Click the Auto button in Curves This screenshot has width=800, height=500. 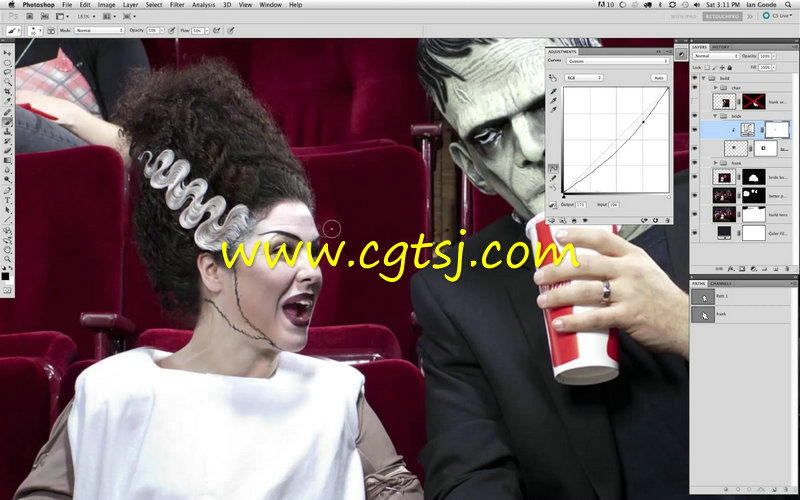(x=659, y=78)
